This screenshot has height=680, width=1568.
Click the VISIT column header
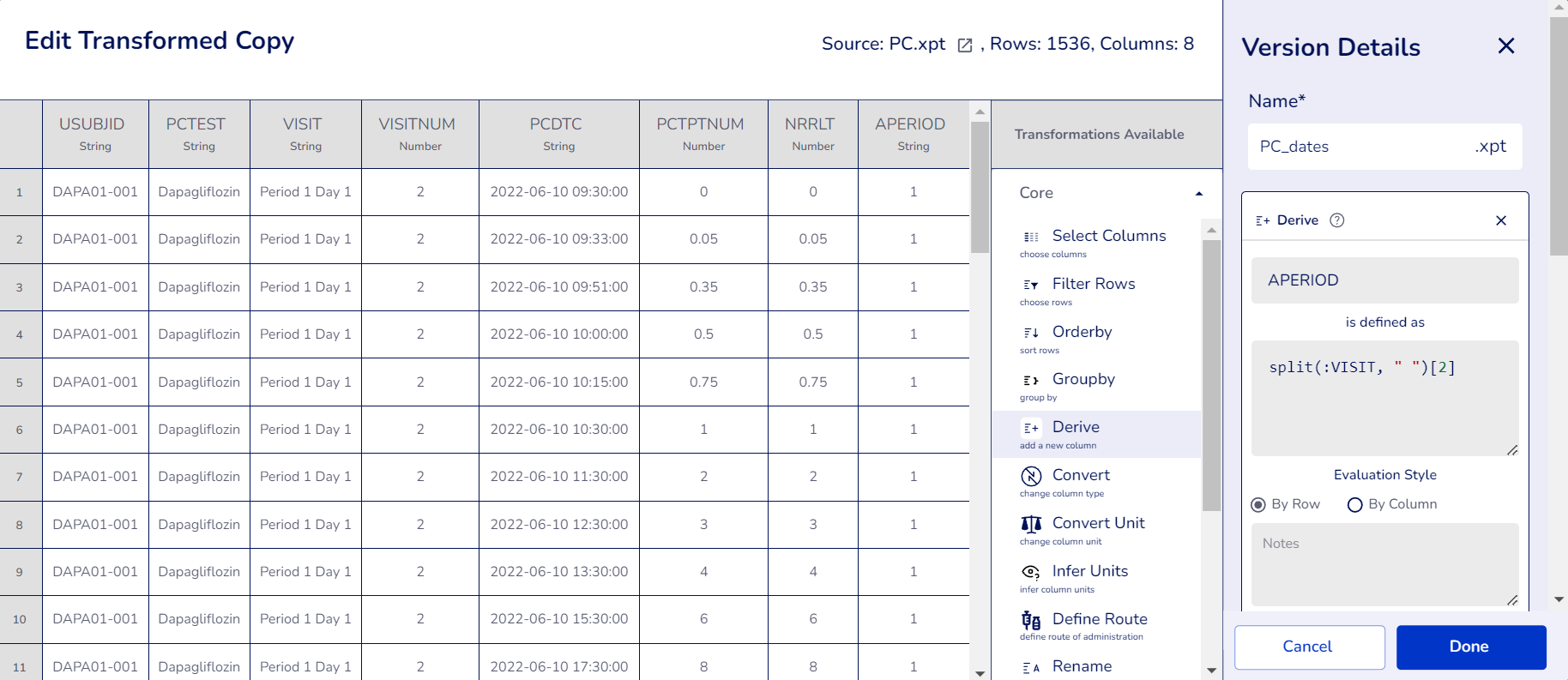305,134
